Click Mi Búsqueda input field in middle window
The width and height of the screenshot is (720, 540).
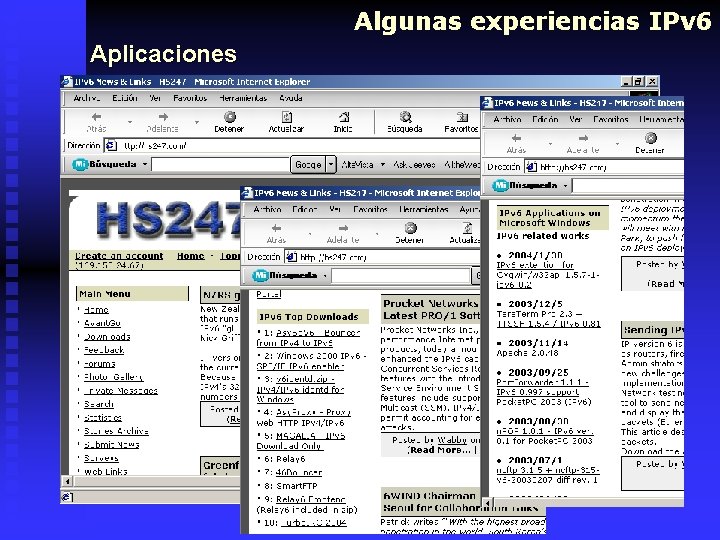coord(400,276)
